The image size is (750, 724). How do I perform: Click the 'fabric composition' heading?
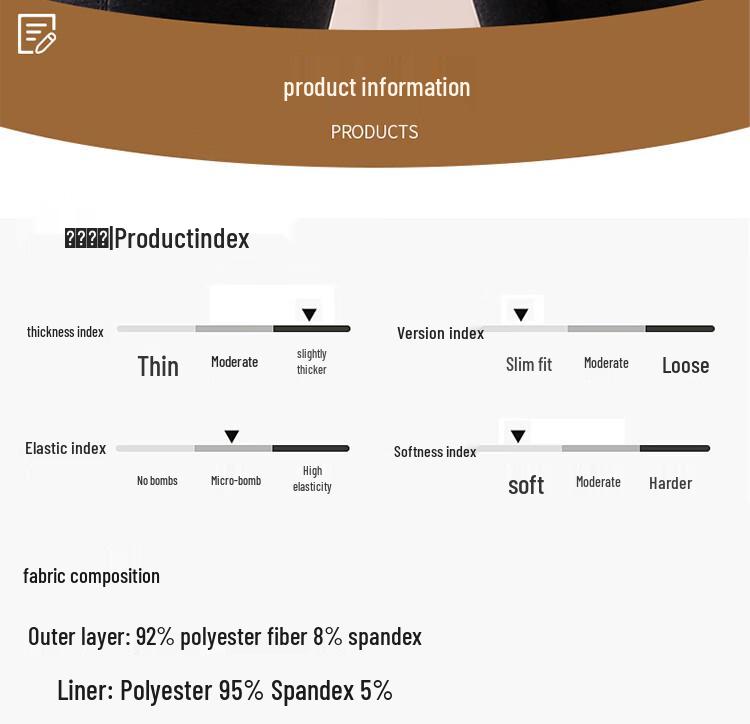pyautogui.click(x=91, y=576)
